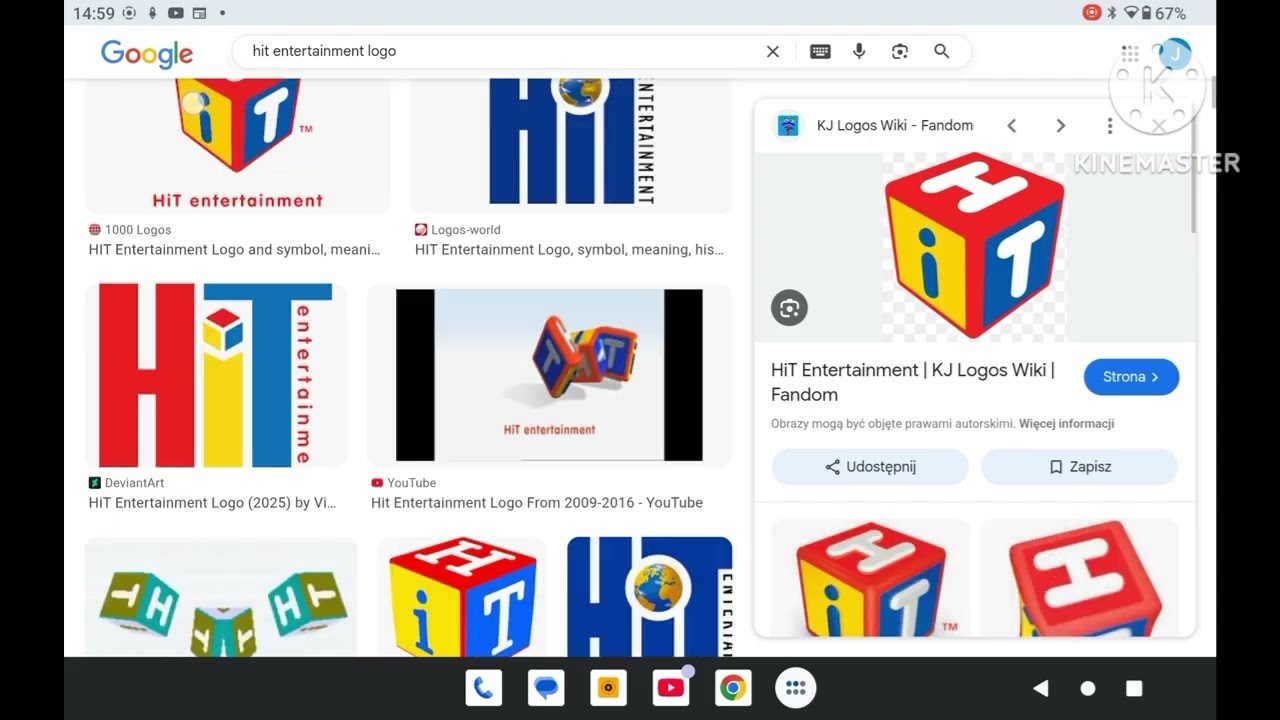Screen dimensions: 1280x720
Task: Open the three-dot options in image panel
Action: click(x=1109, y=126)
